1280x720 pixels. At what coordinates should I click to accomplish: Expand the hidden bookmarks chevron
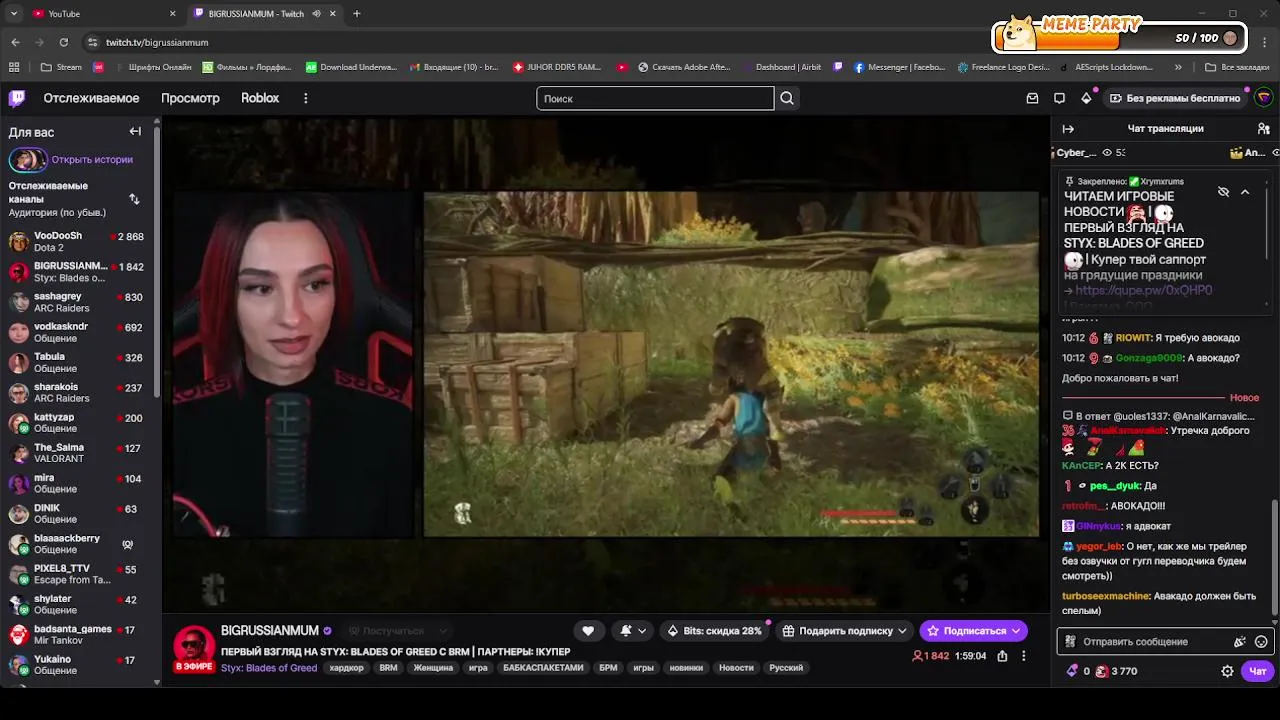(1178, 67)
